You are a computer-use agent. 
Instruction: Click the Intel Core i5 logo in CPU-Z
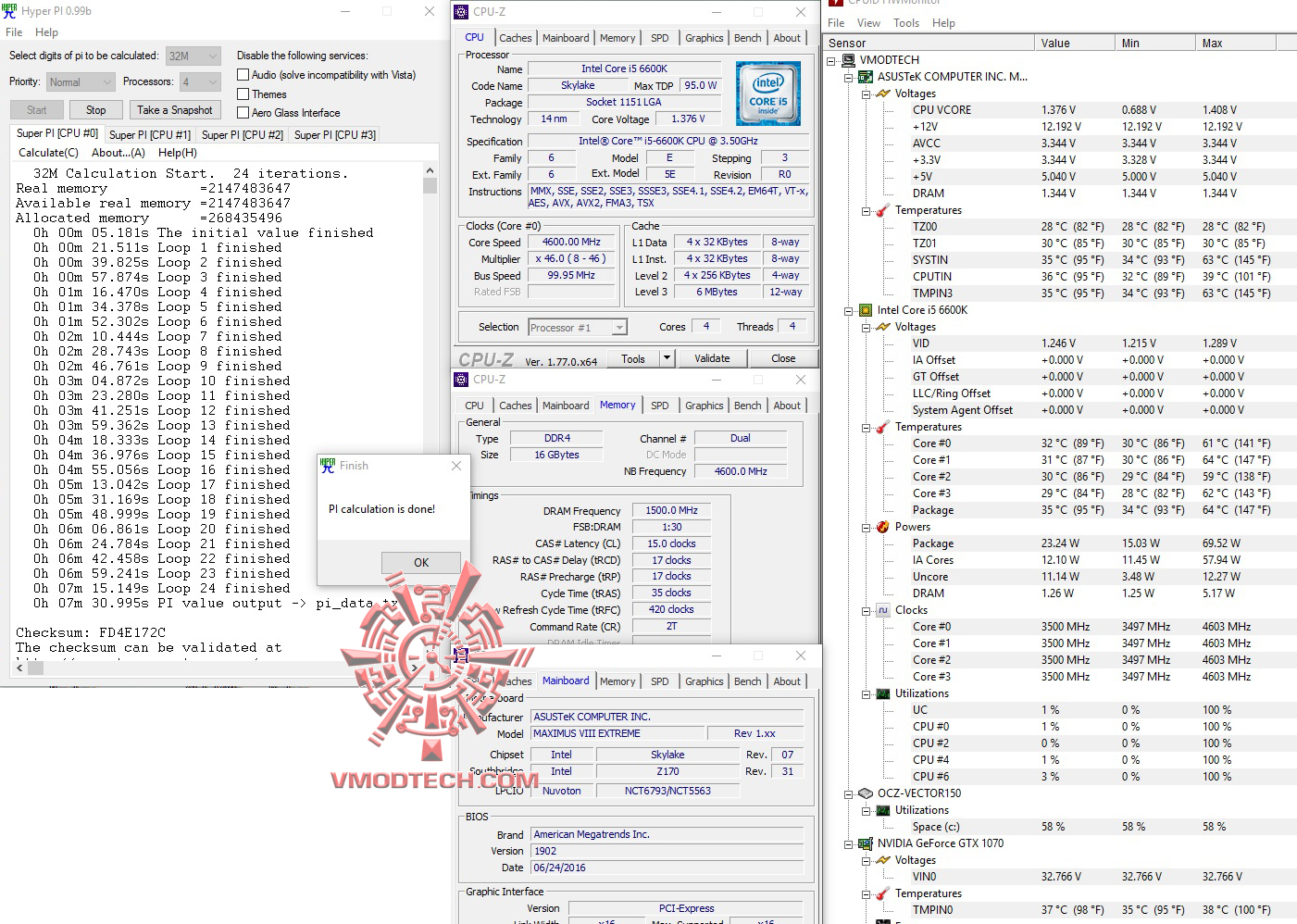point(767,94)
